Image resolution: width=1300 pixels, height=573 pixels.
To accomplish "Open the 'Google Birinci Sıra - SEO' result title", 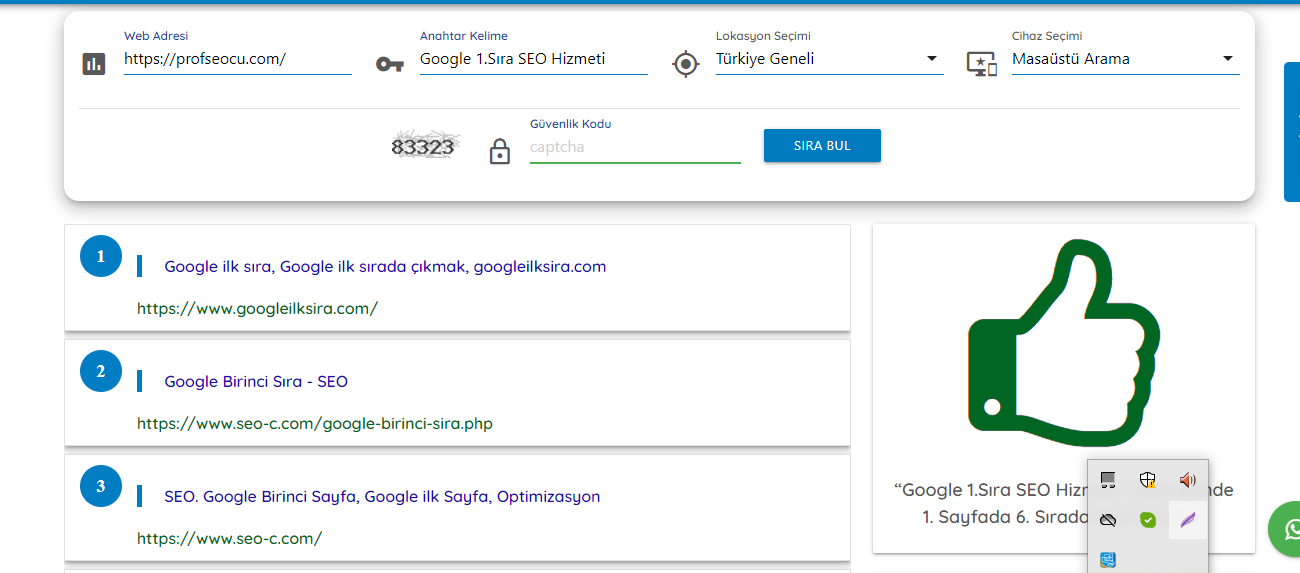I will pos(256,381).
